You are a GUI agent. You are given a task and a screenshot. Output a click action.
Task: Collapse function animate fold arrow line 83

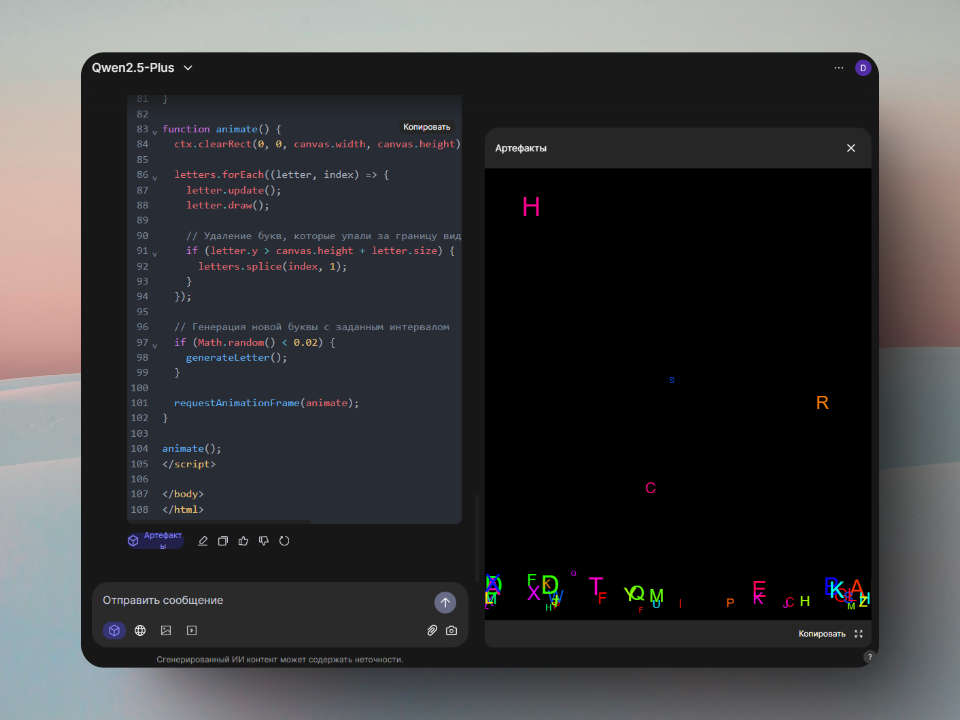[x=154, y=131]
